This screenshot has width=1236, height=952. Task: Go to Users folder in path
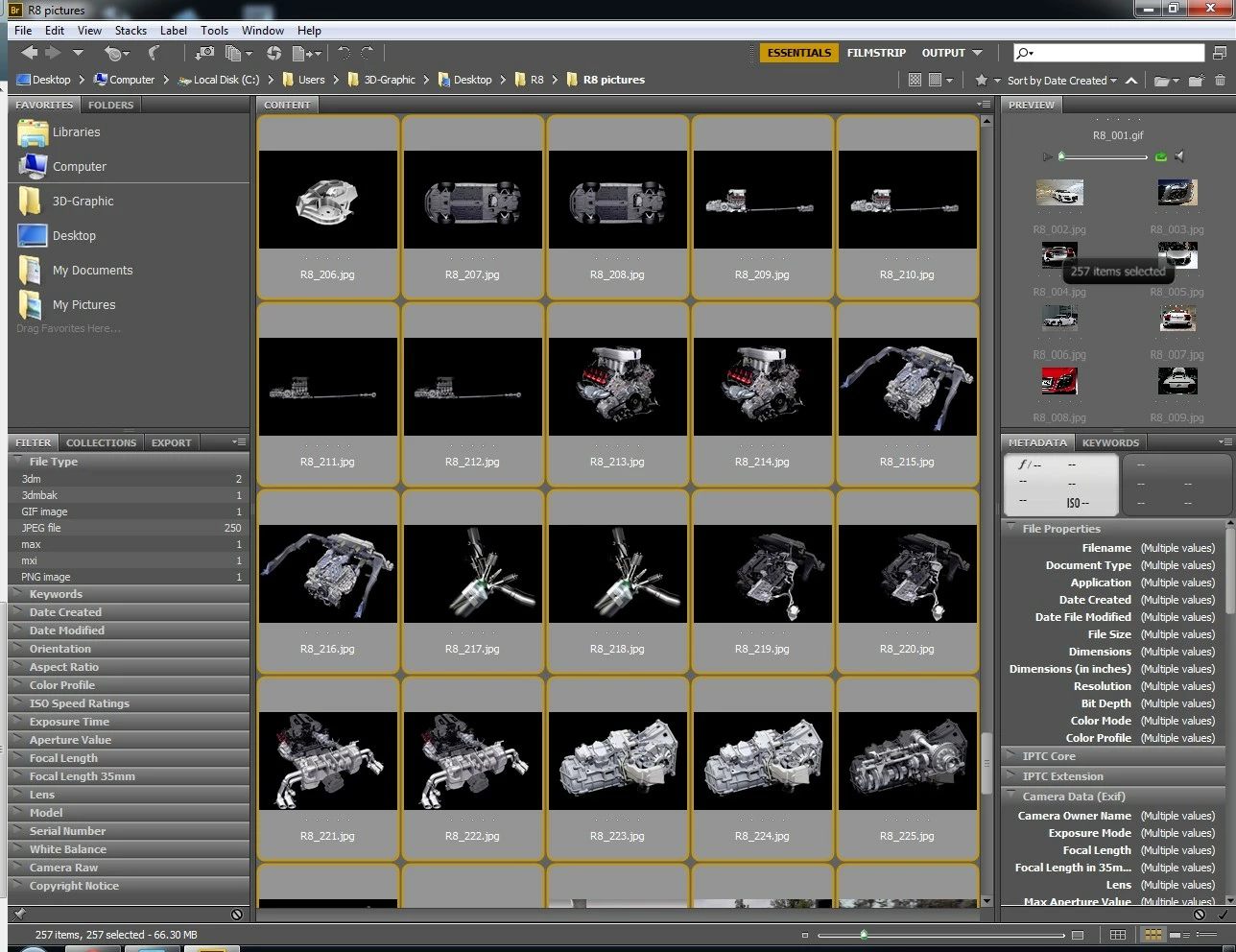click(x=303, y=80)
